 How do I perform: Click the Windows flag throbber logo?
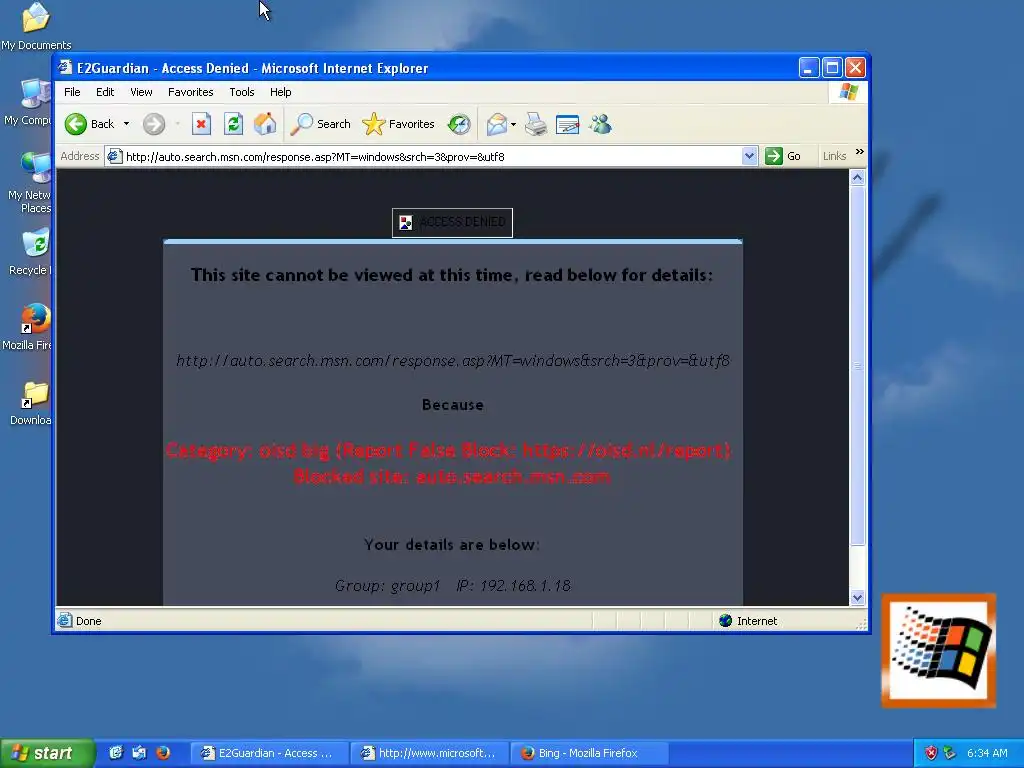(x=848, y=92)
